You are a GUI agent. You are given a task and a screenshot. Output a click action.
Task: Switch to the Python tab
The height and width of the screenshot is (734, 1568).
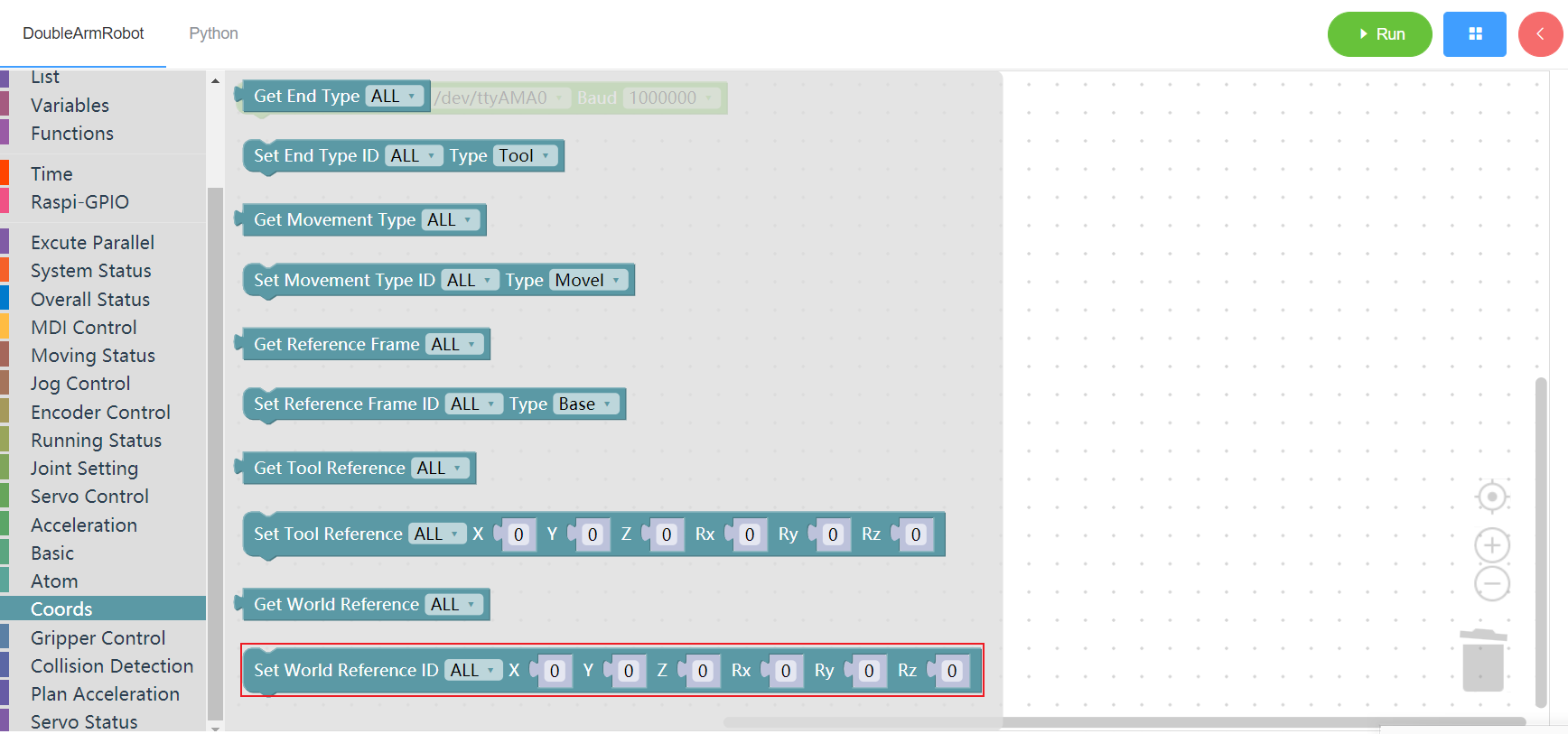(213, 33)
